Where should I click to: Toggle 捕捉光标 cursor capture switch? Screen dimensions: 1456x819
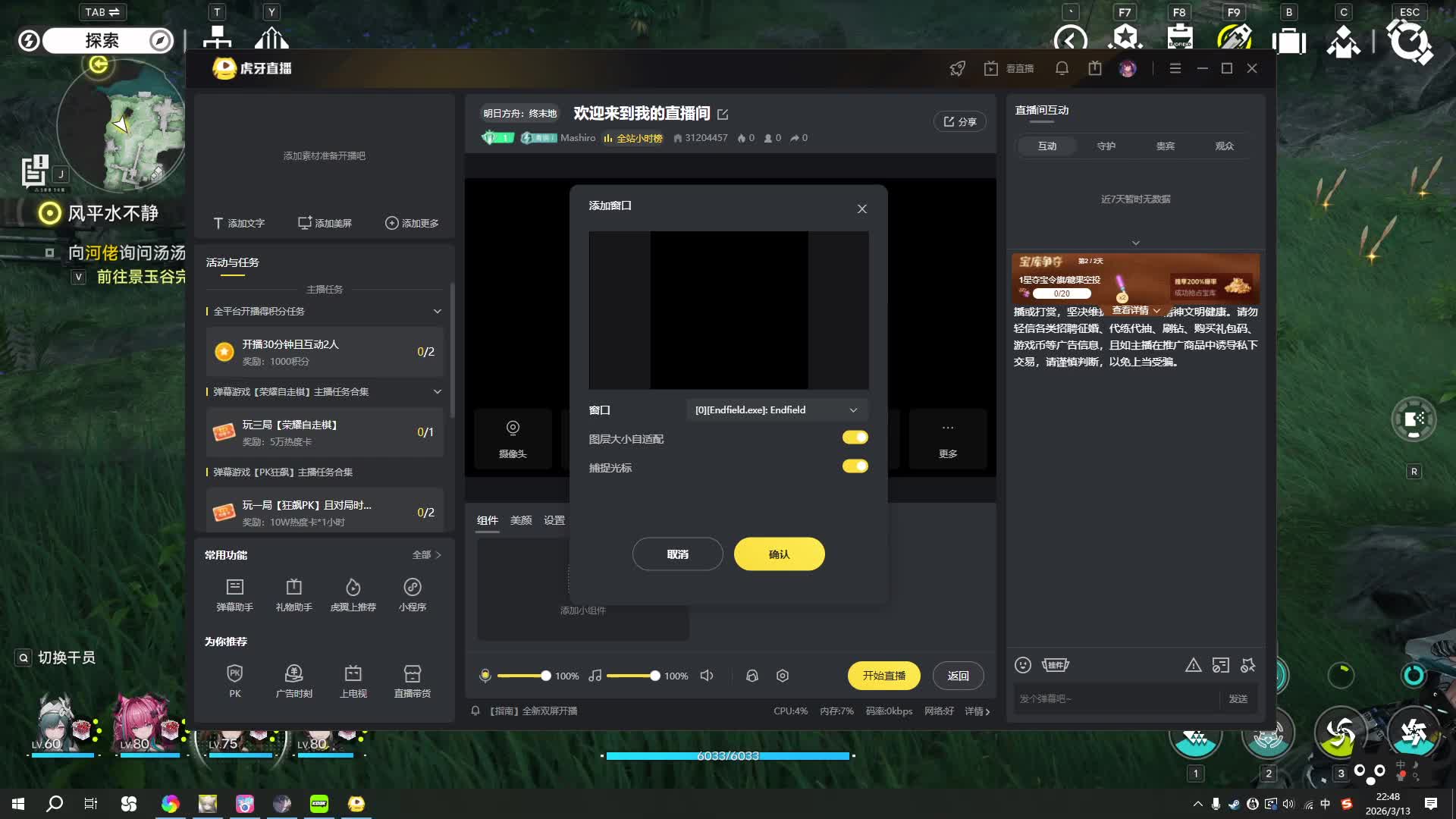855,466
